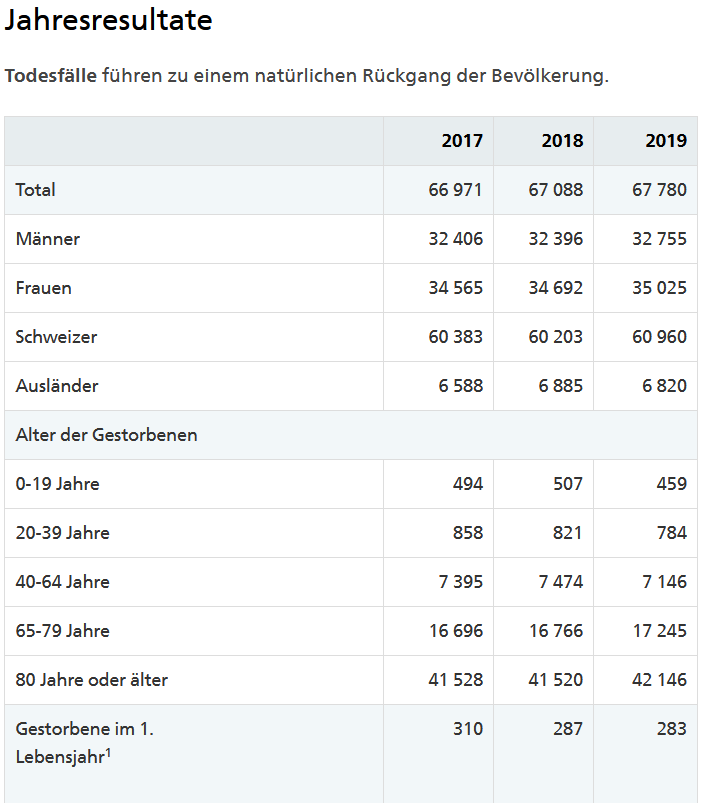Click the 2017 column header
The image size is (703, 803).
[462, 141]
